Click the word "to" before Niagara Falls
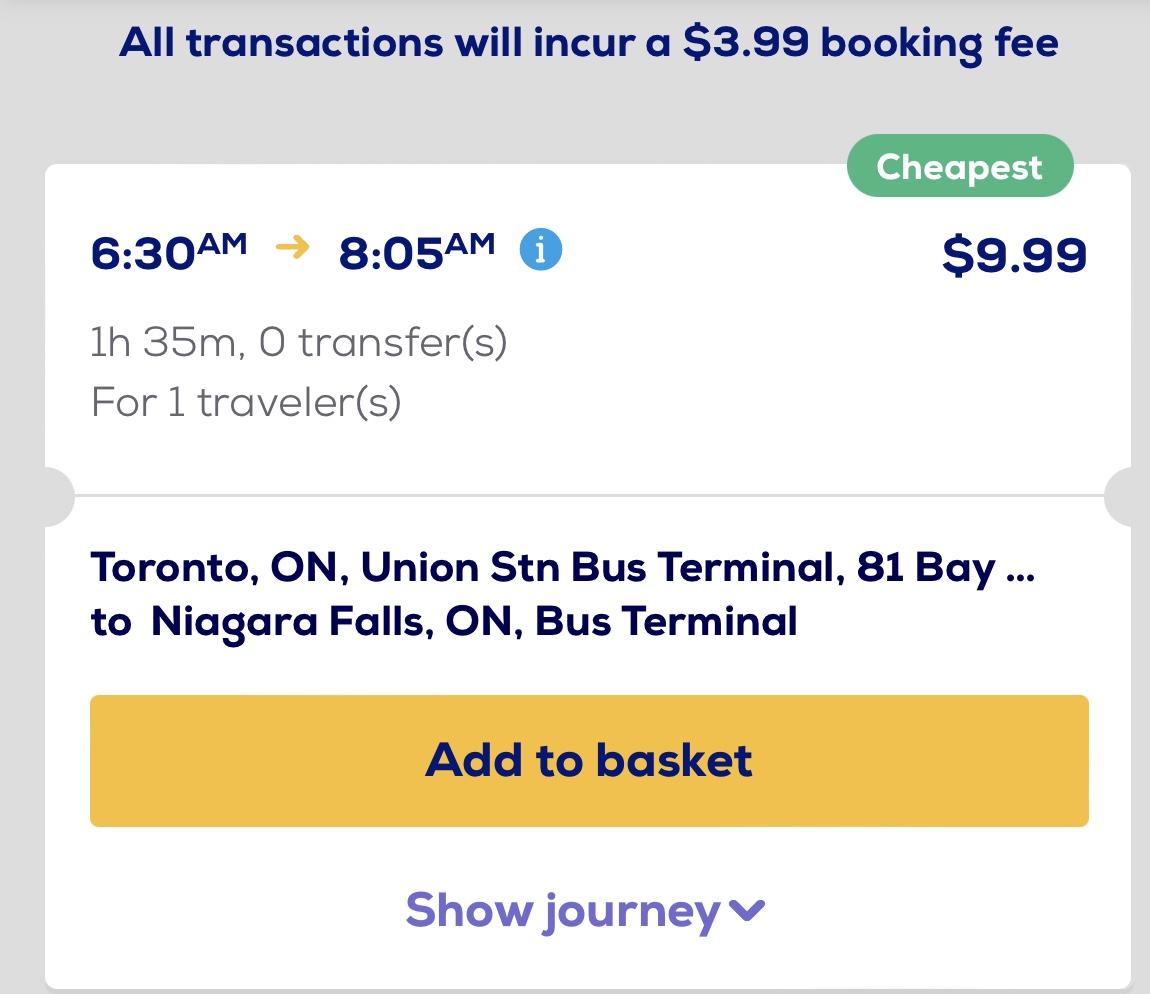1150x994 pixels. click(x=111, y=621)
